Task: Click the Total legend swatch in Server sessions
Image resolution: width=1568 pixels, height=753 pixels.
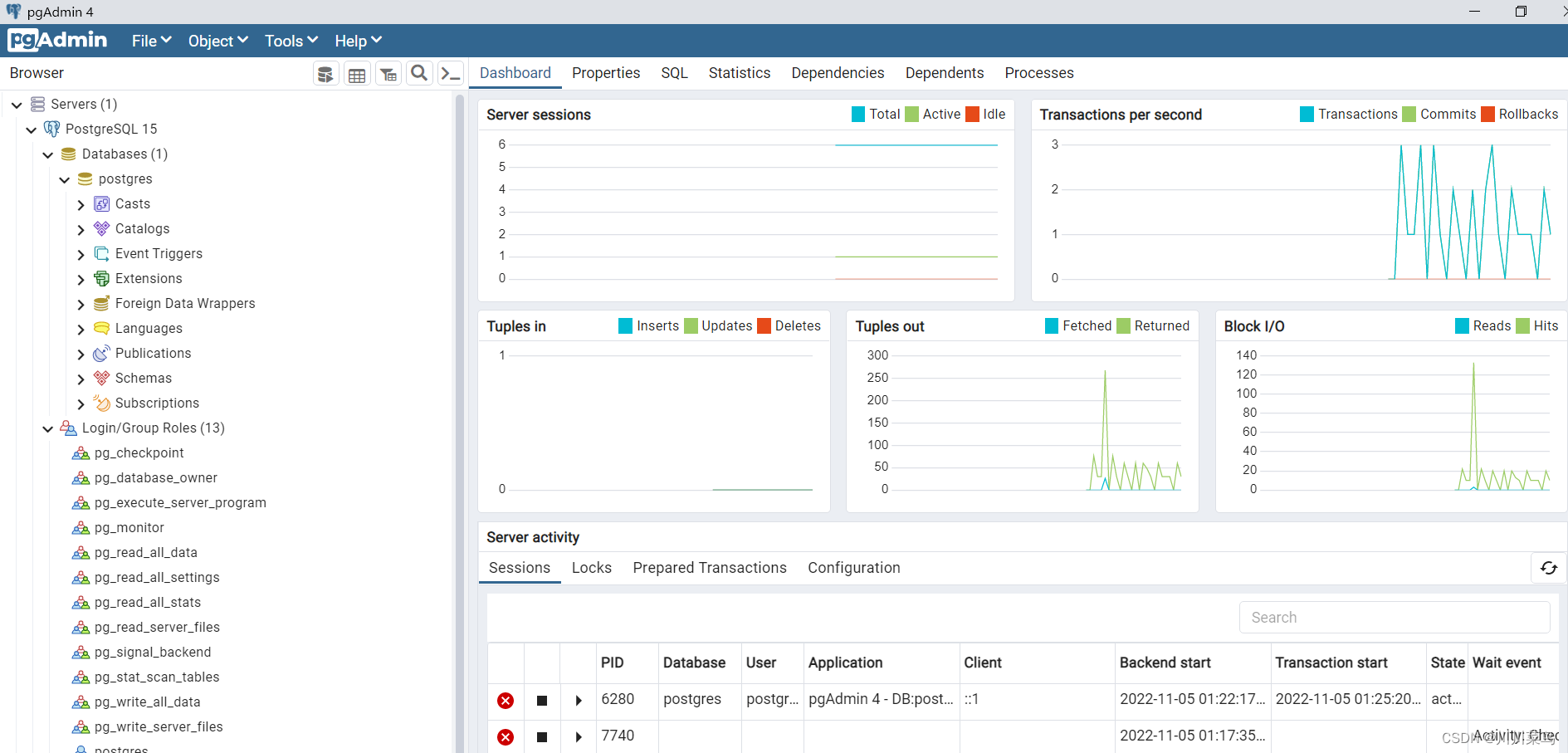Action: click(858, 115)
